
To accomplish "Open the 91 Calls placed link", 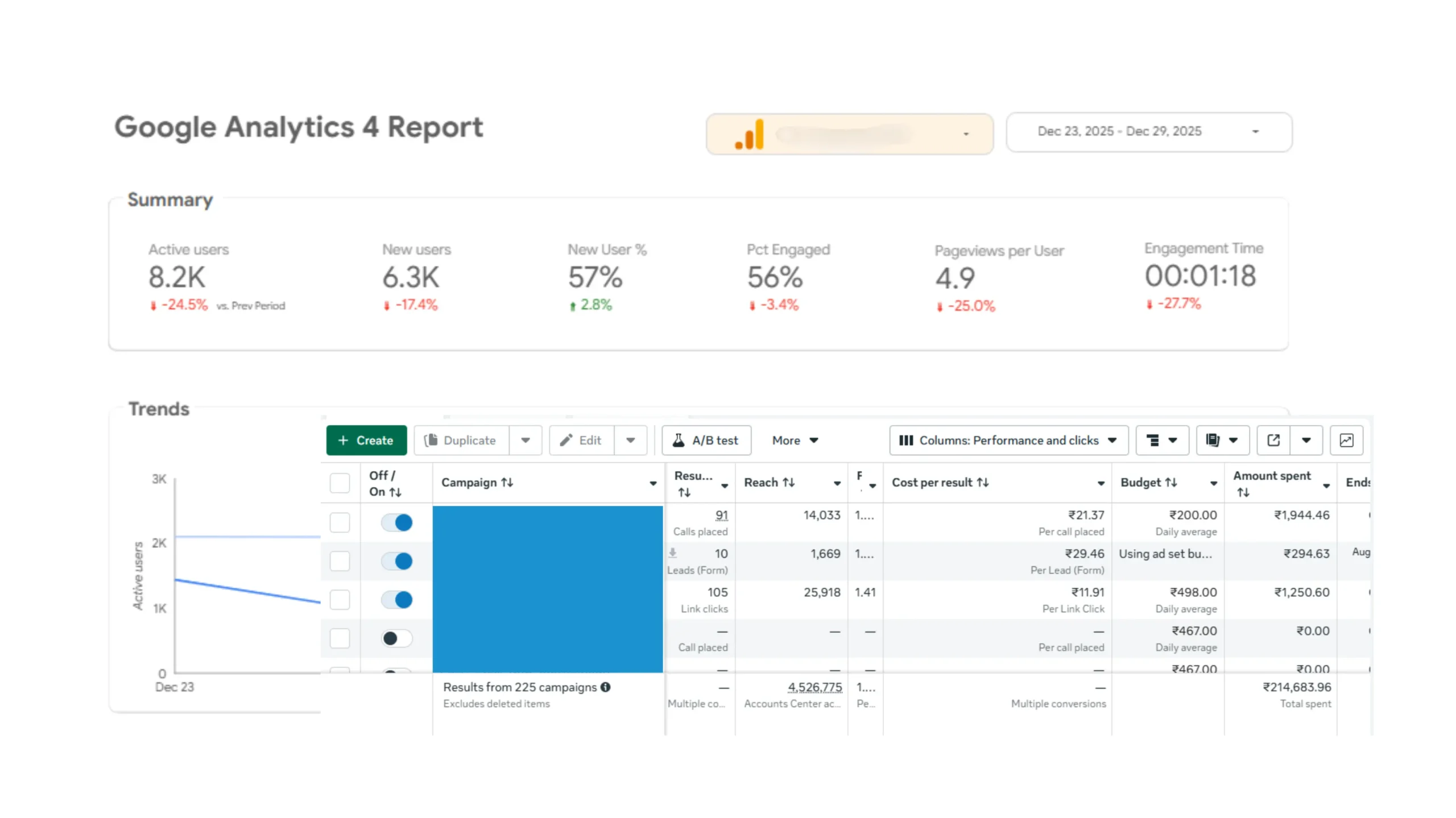I will pos(721,515).
